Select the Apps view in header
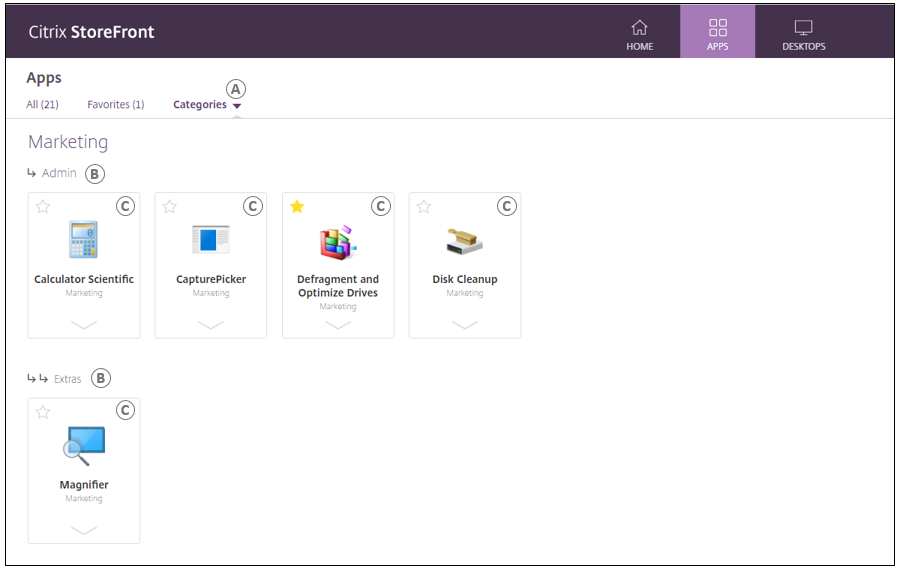This screenshot has height=571, width=900. pos(717,32)
